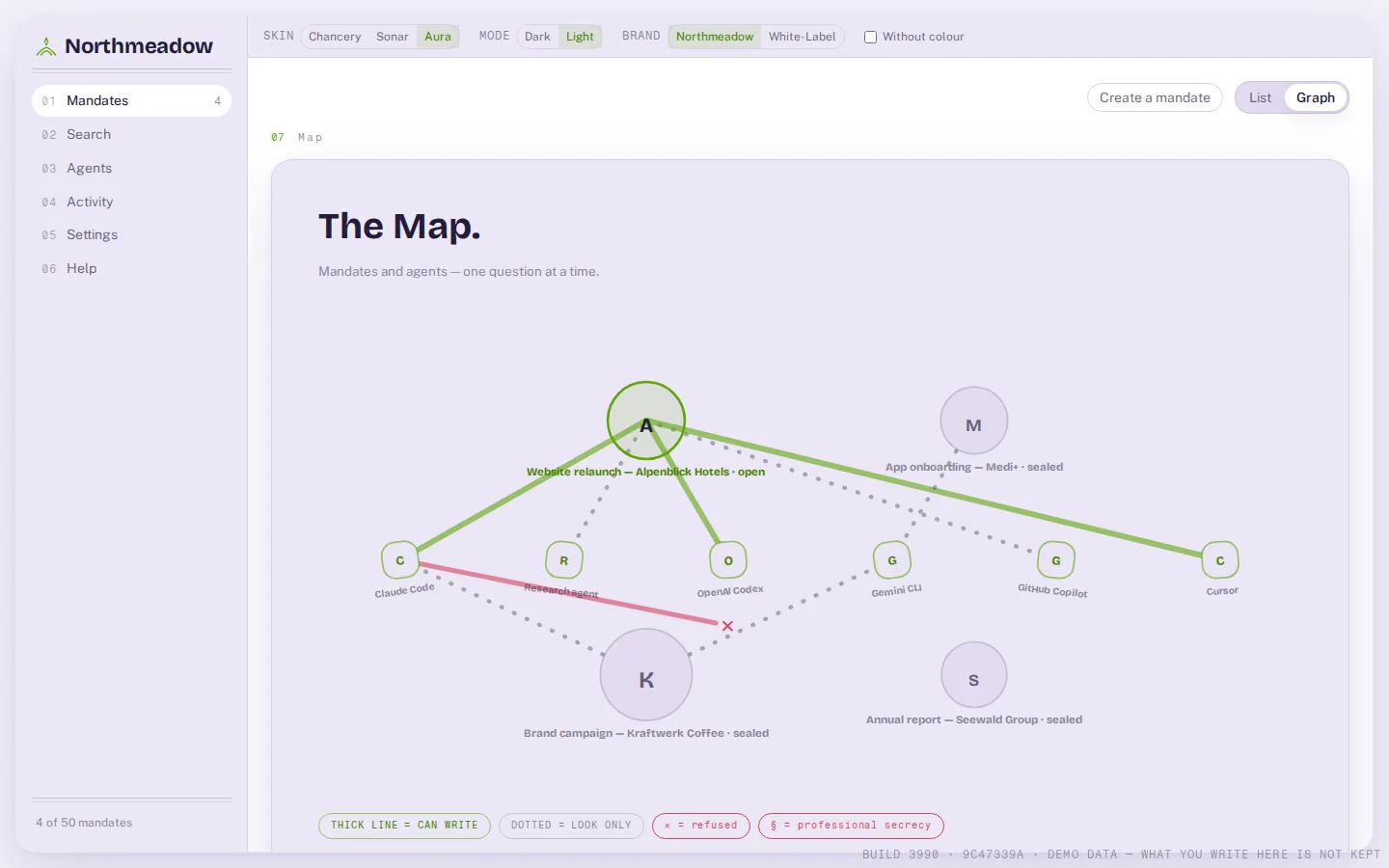Viewport: 1389px width, 868px height.
Task: Switch skin to Sonar
Action: pos(393,37)
